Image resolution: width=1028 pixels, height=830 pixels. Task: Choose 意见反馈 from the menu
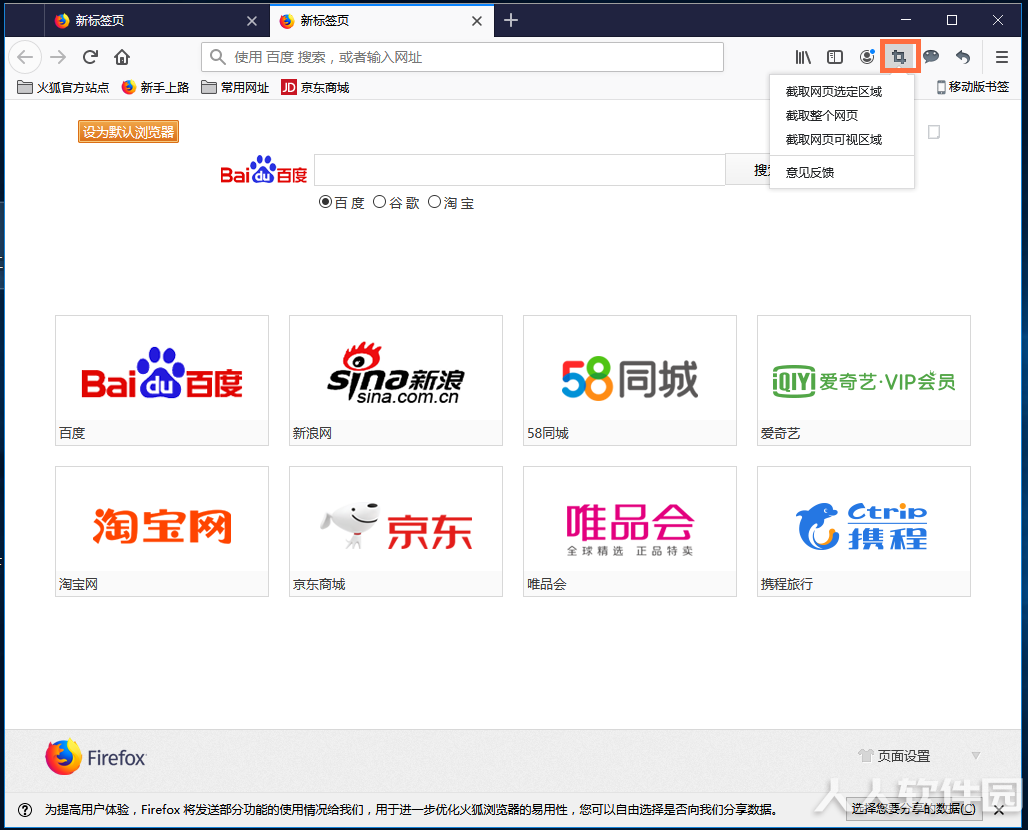click(842, 172)
